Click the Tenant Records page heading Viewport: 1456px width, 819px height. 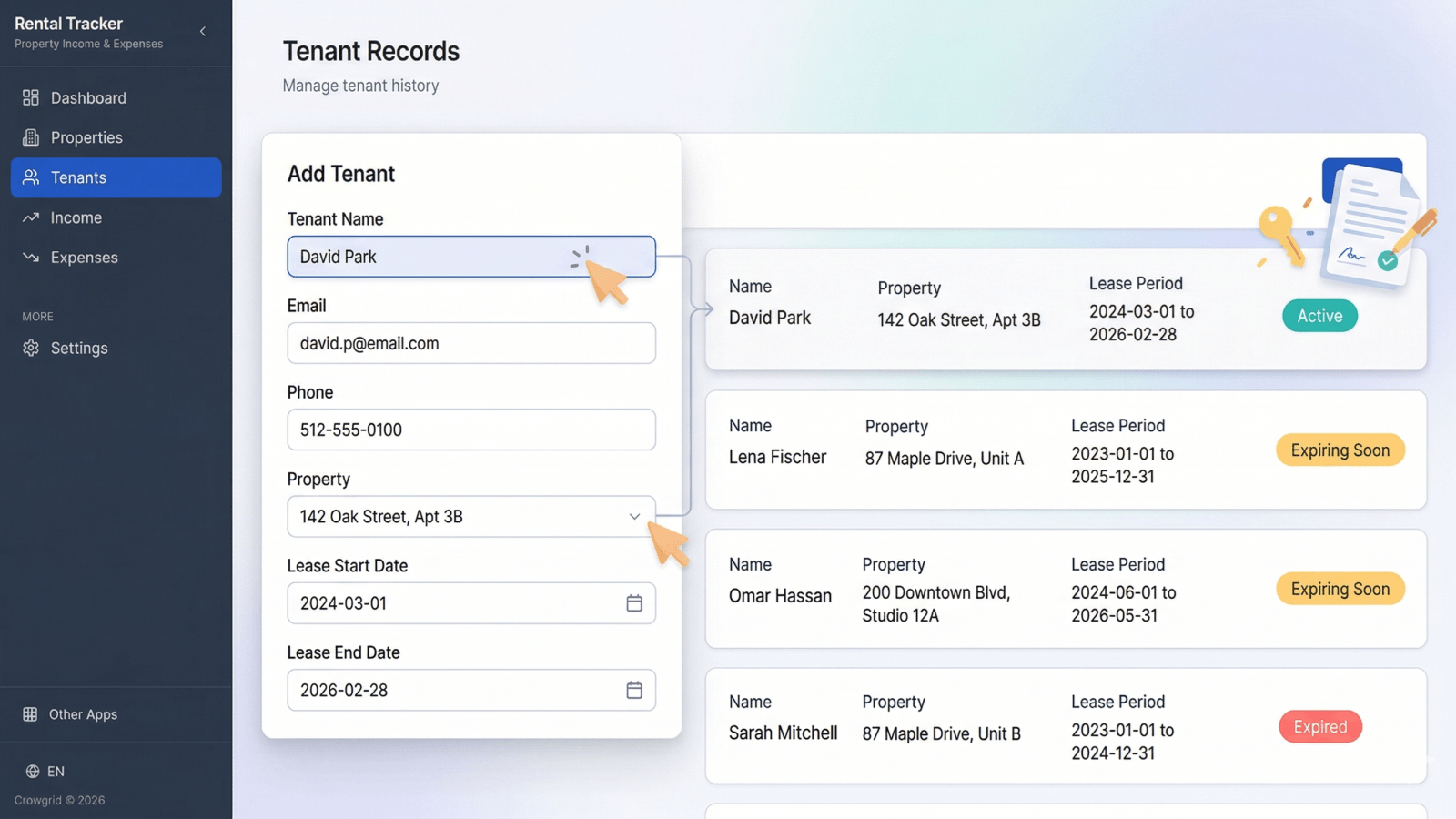click(x=371, y=51)
